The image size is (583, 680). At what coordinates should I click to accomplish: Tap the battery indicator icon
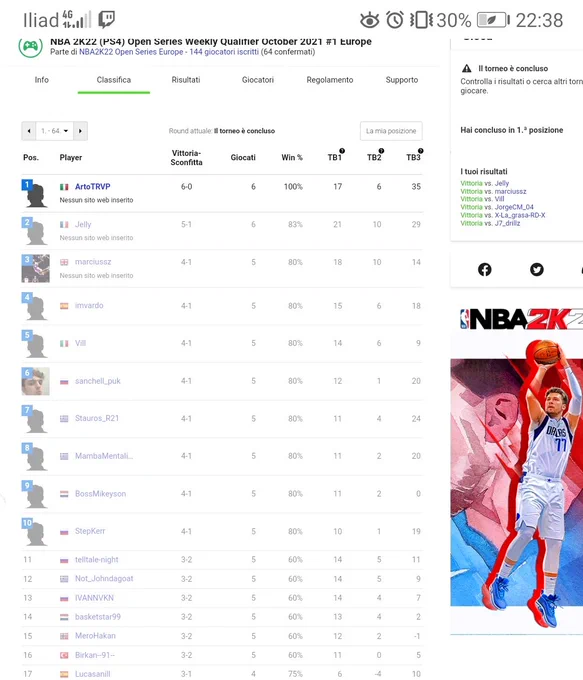493,20
